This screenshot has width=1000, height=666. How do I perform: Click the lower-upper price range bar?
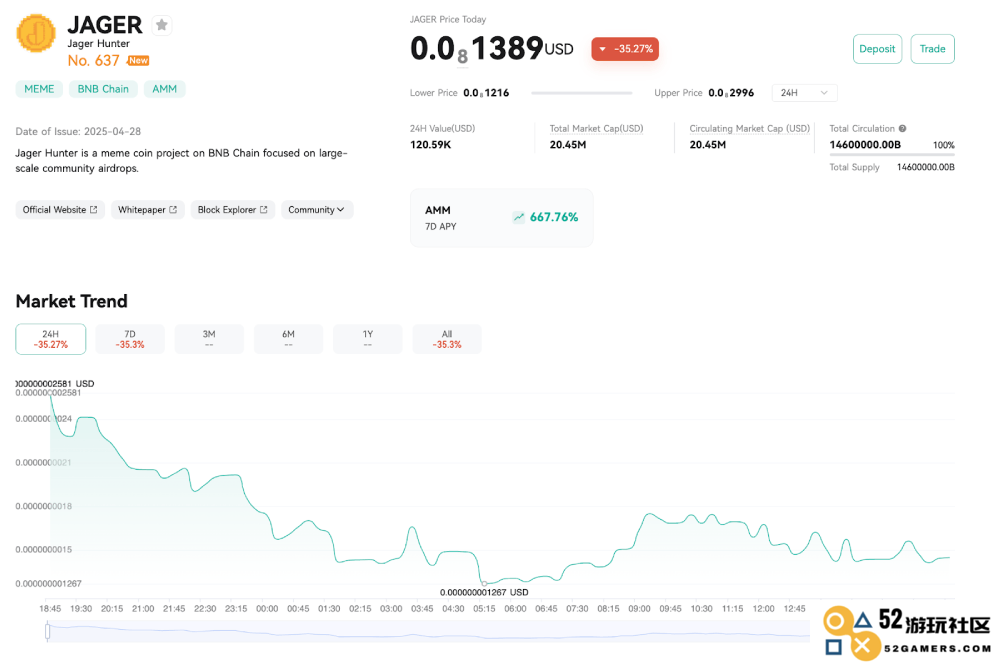click(582, 93)
